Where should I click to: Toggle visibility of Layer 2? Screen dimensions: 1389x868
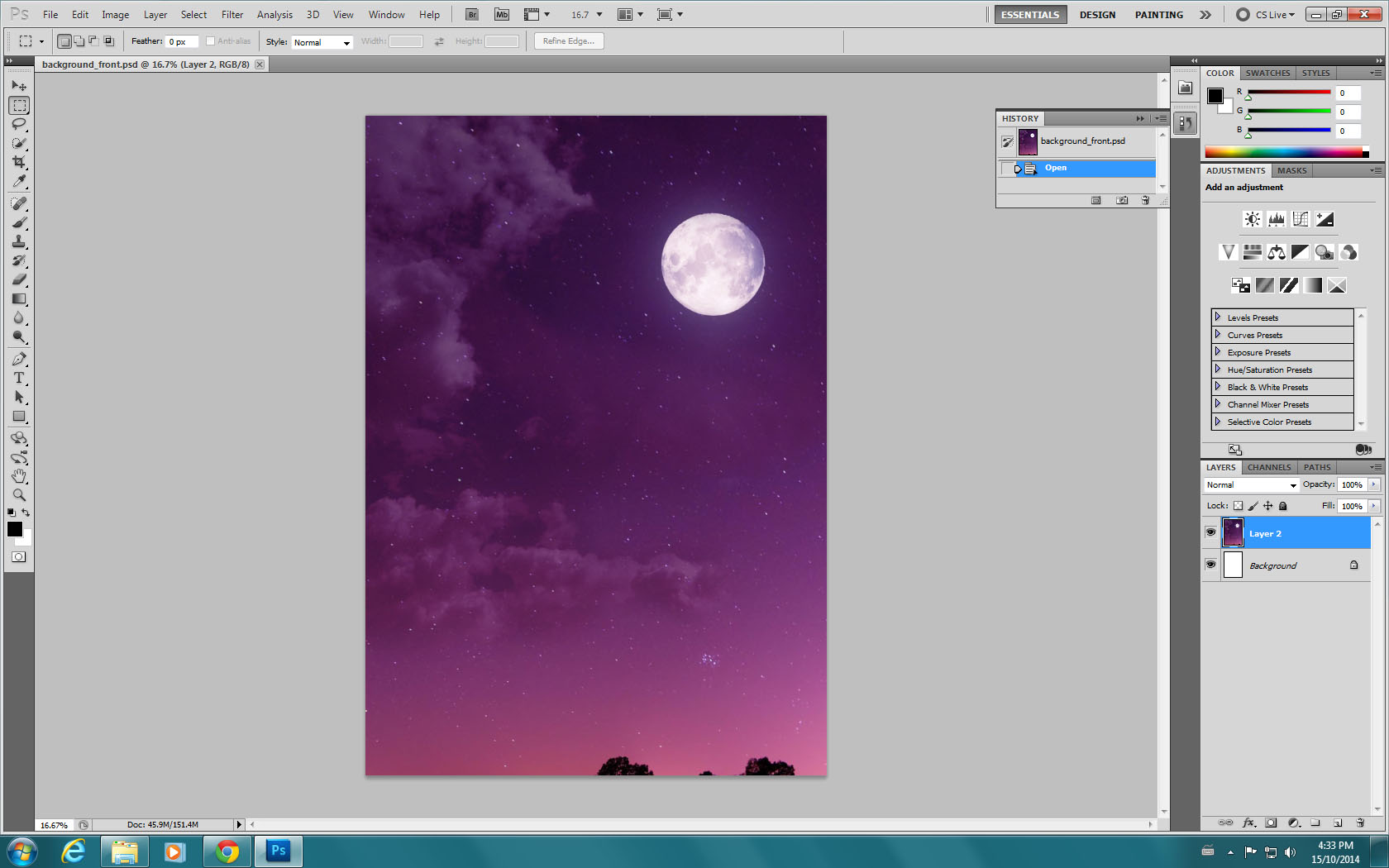pyautogui.click(x=1210, y=532)
